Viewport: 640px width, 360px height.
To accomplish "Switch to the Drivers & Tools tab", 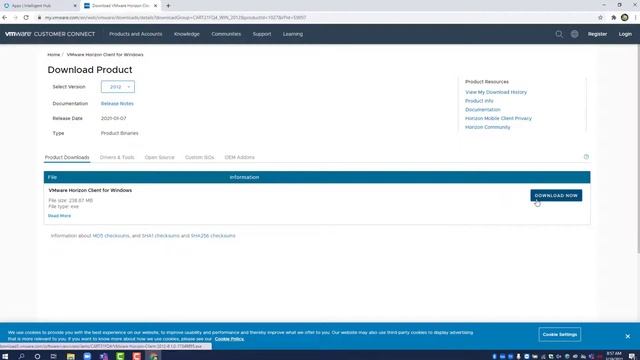I will click(x=117, y=157).
